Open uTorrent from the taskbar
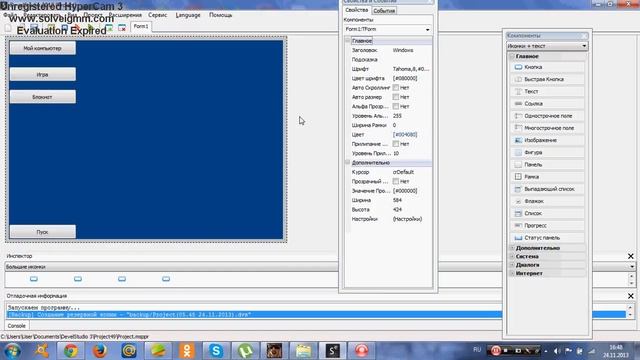Image resolution: width=640 pixels, height=360 pixels. click(245, 351)
